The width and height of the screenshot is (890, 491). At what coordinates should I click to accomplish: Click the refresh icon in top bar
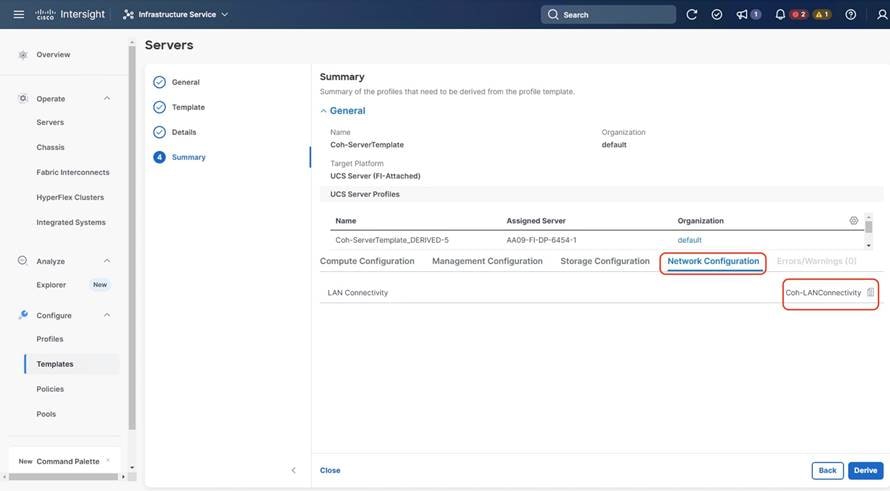(691, 15)
